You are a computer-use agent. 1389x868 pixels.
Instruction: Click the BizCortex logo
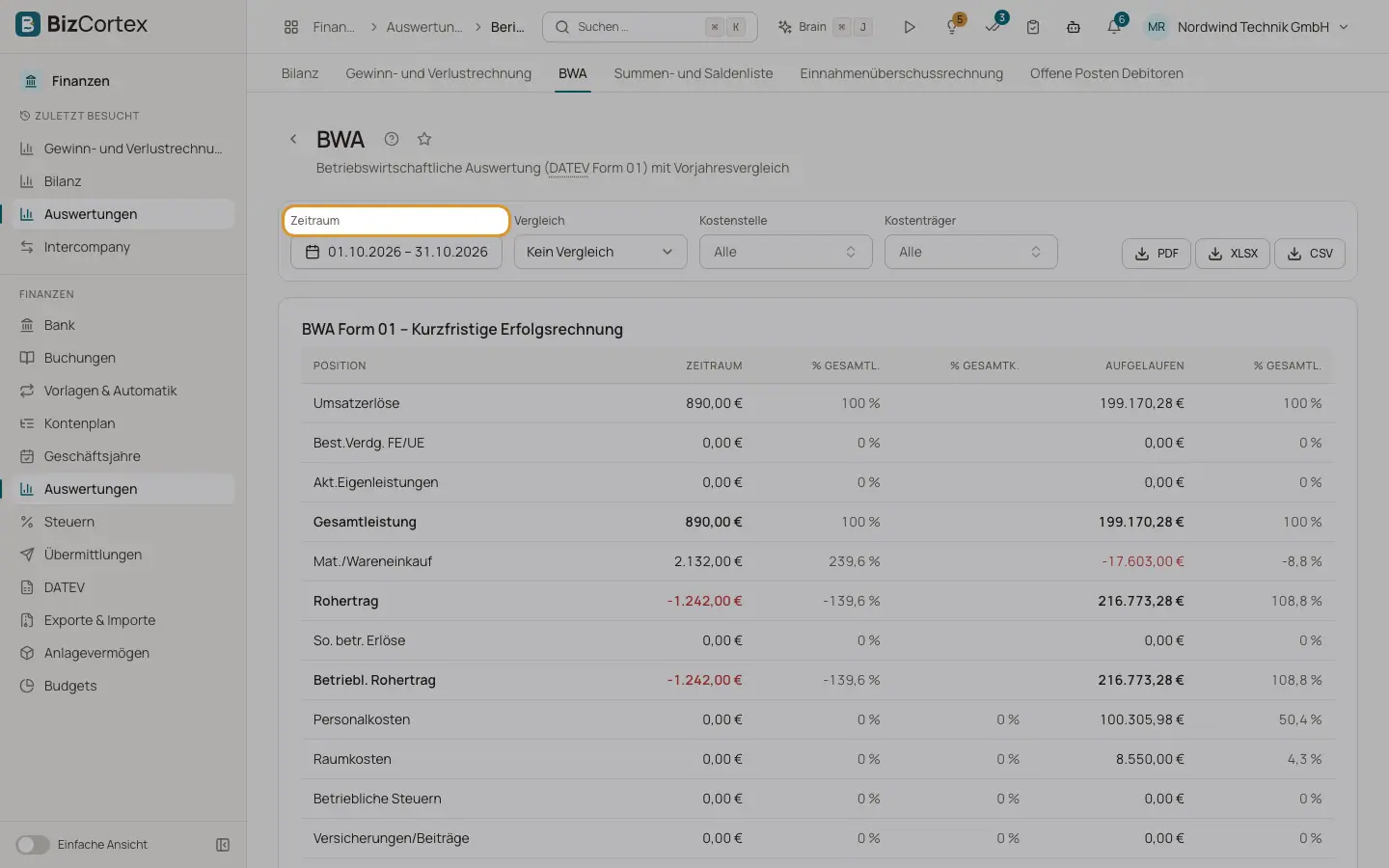[x=82, y=24]
